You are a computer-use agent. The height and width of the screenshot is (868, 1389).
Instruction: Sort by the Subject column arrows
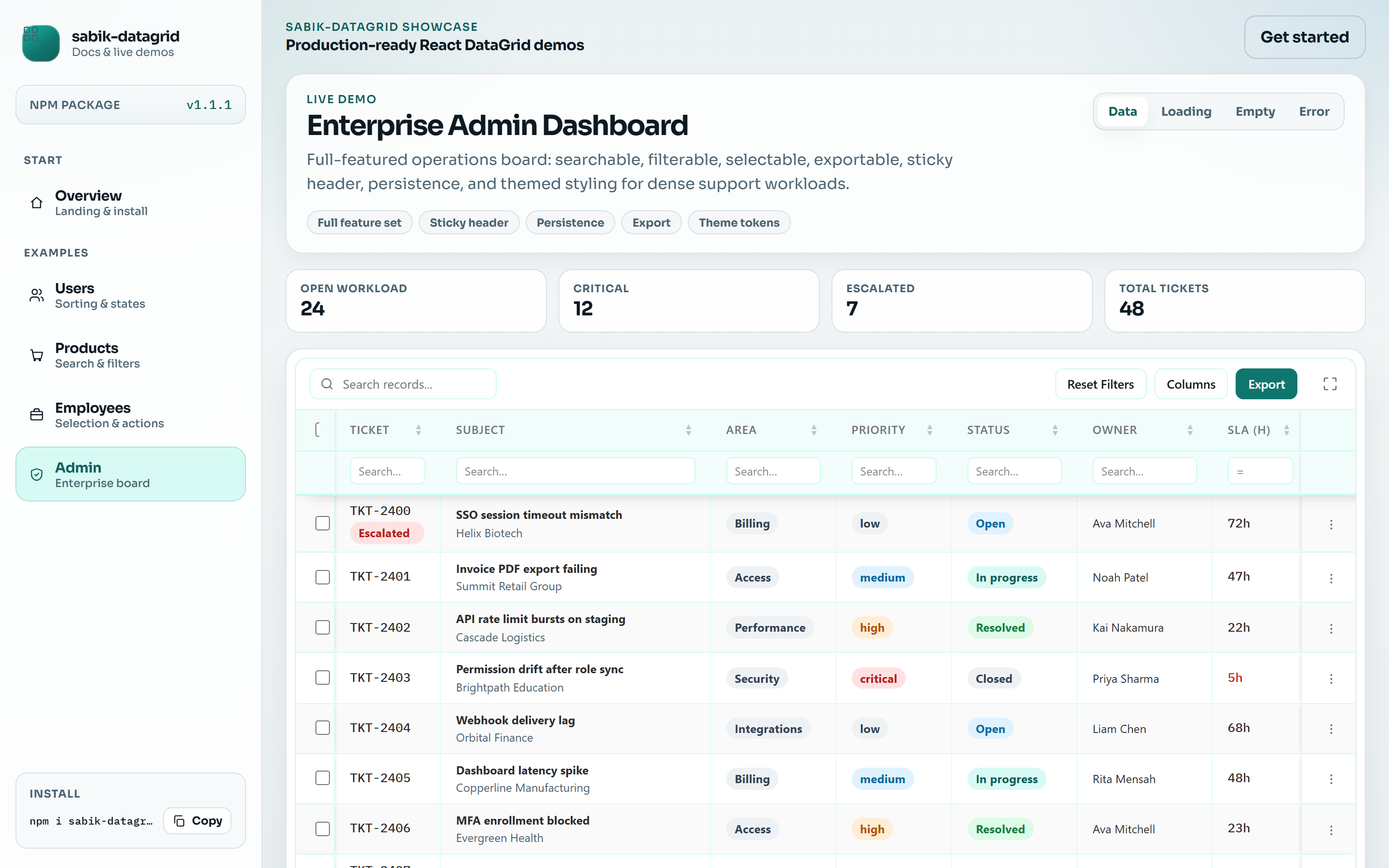688,430
